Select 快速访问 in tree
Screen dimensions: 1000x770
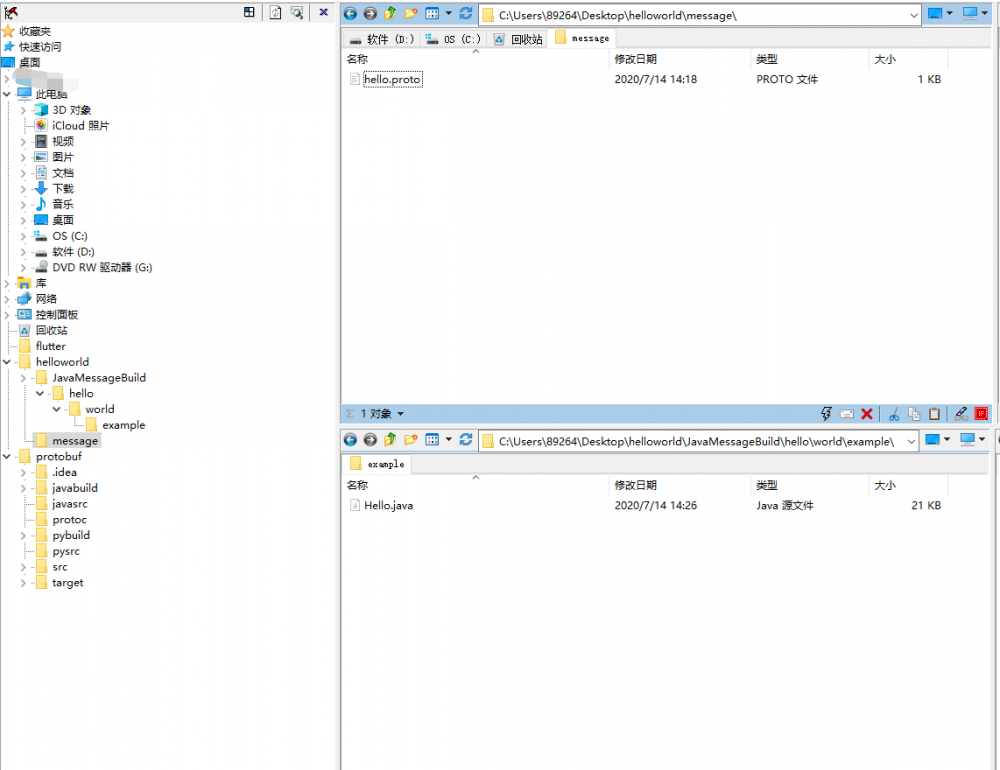(x=40, y=47)
